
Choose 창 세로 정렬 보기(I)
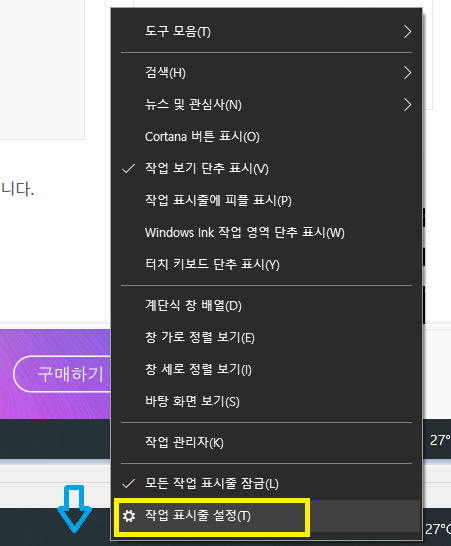click(266, 370)
